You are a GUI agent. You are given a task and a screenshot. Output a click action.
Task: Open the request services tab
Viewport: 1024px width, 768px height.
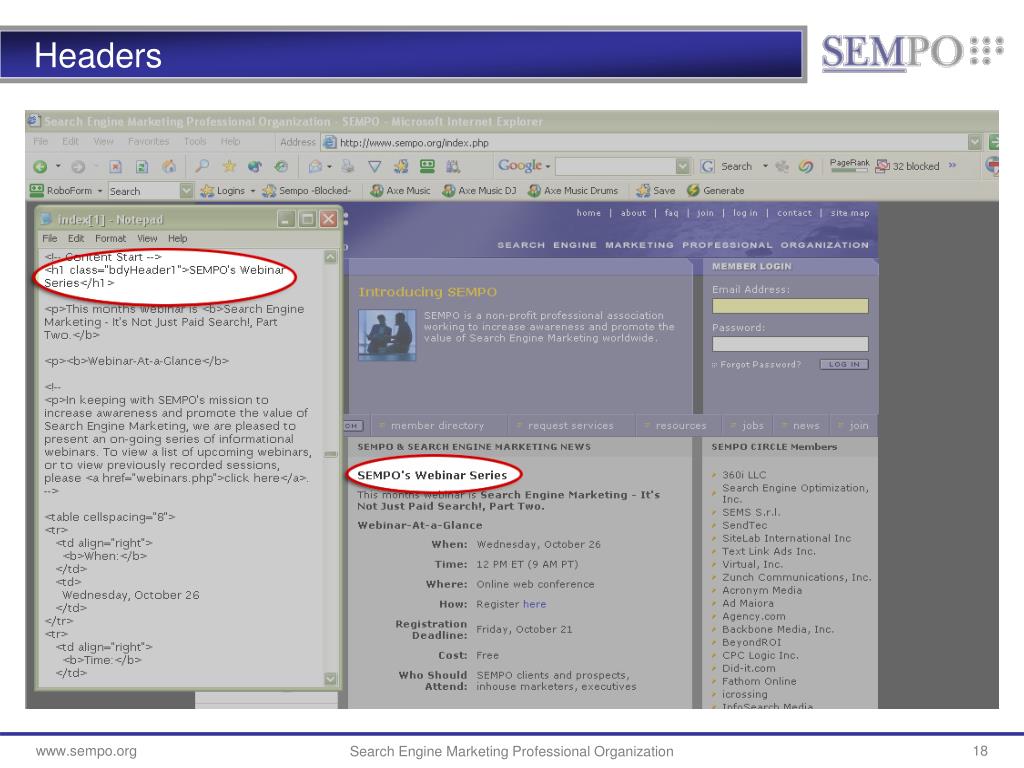pyautogui.click(x=570, y=426)
